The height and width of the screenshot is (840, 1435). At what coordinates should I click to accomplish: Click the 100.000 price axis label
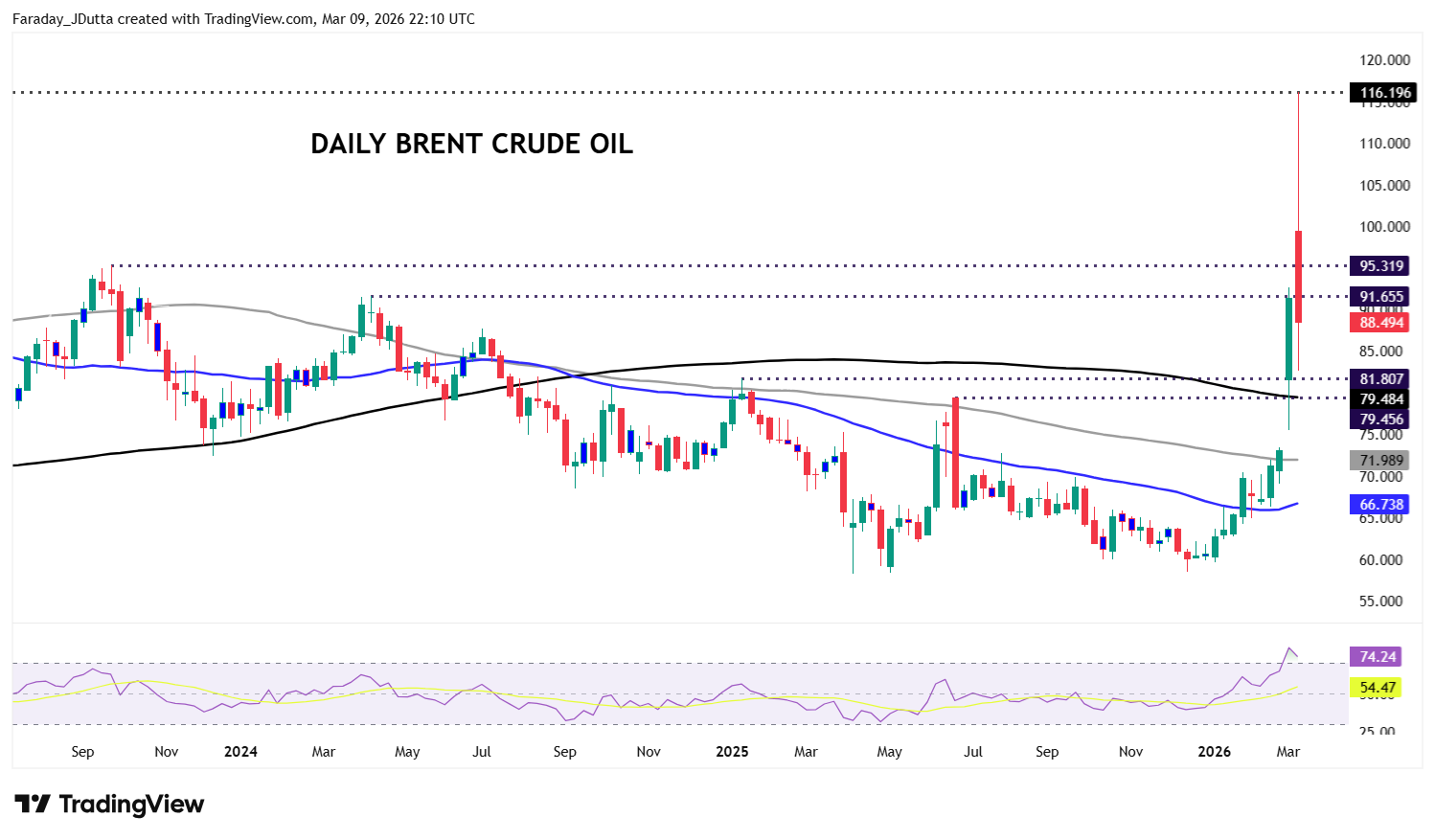1384,227
